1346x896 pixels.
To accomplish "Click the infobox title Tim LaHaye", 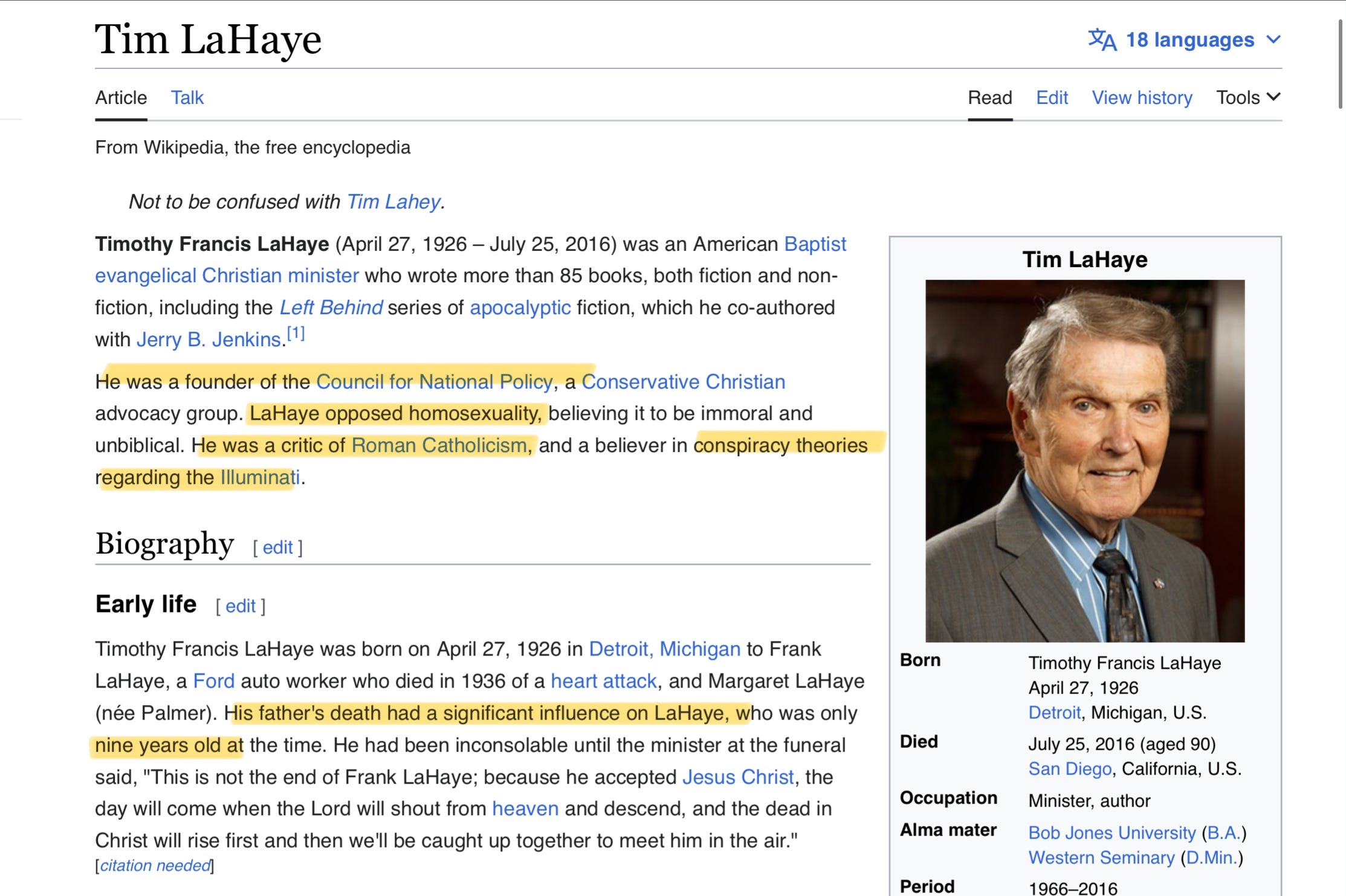I will pyautogui.click(x=1085, y=260).
